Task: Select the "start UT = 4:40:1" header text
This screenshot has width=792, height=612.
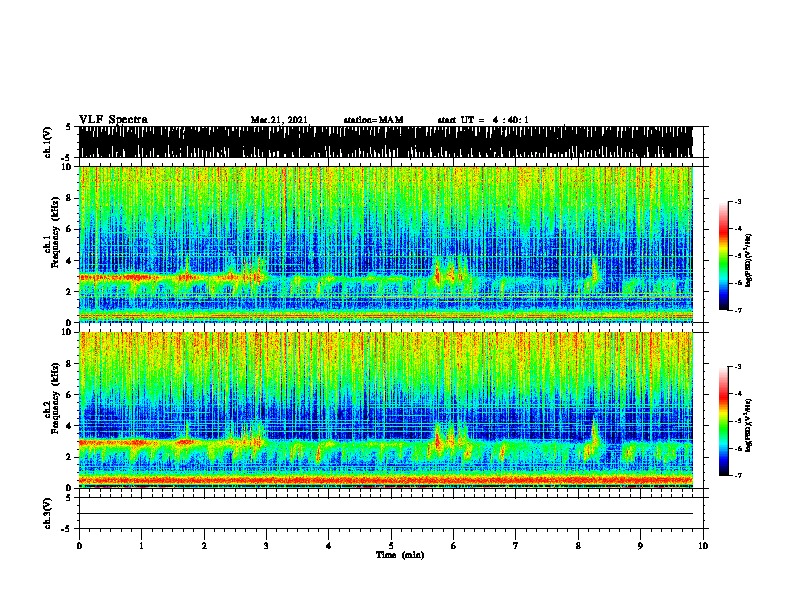Action: coord(483,120)
